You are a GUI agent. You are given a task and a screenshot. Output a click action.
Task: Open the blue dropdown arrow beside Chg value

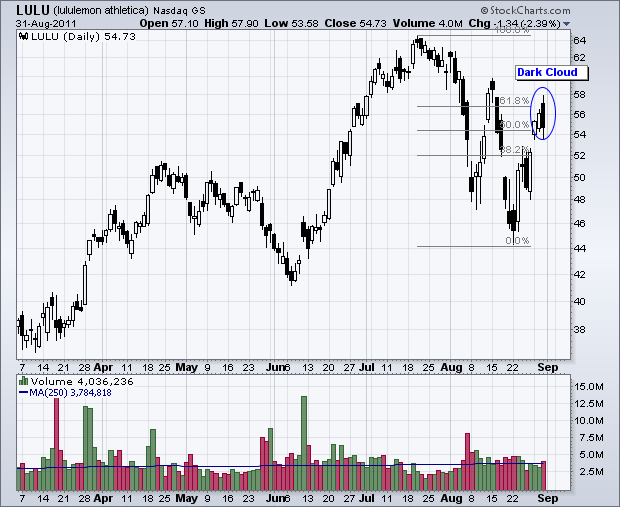coord(566,24)
